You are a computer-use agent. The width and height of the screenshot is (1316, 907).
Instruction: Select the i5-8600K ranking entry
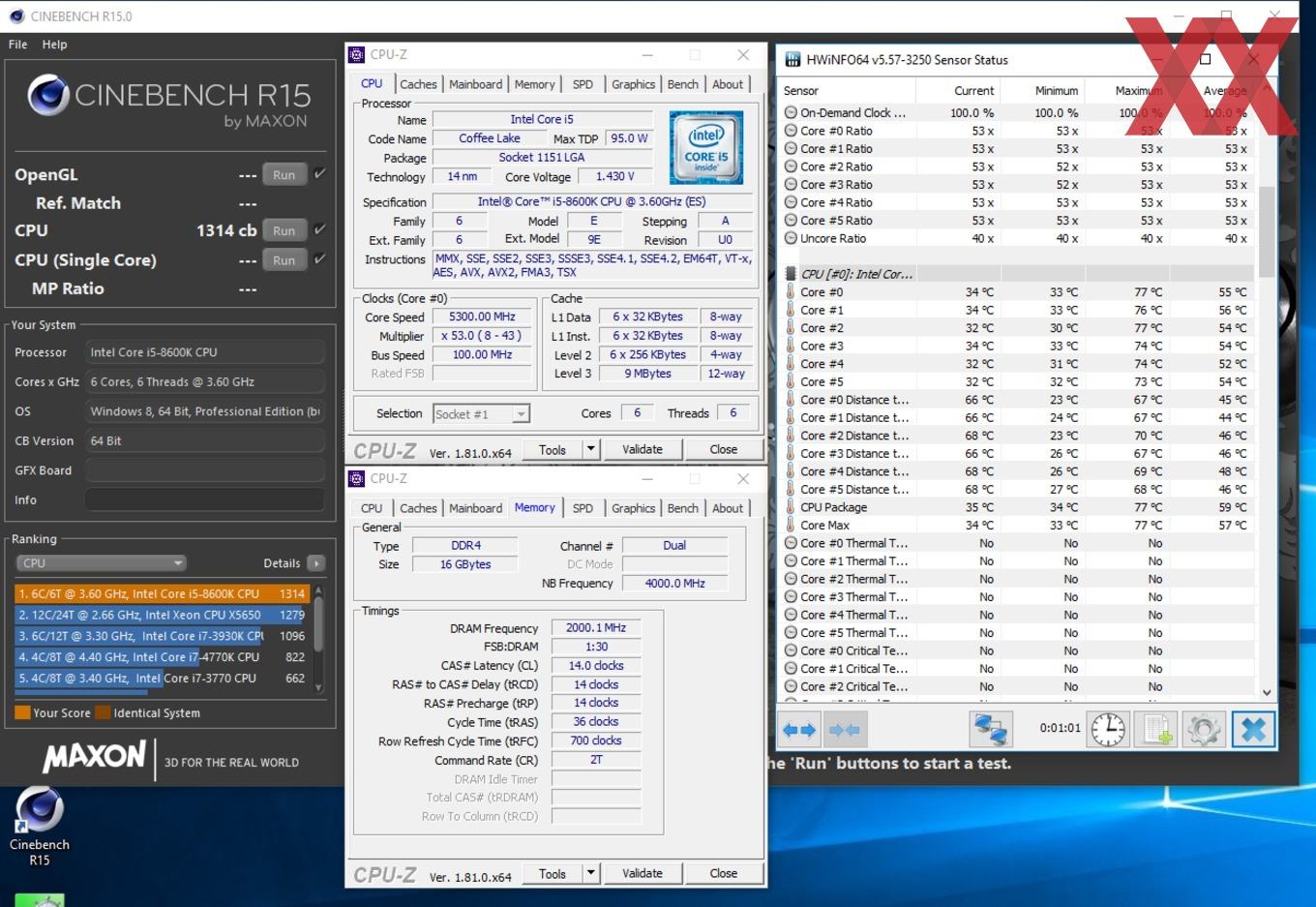coord(162,593)
